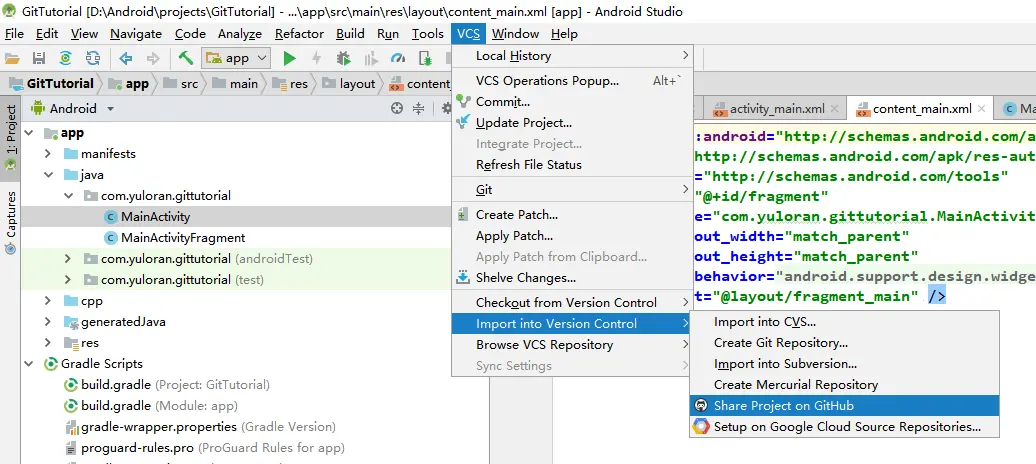Click the Profile app gauge icon
This screenshot has width=1036, height=464.
click(398, 58)
